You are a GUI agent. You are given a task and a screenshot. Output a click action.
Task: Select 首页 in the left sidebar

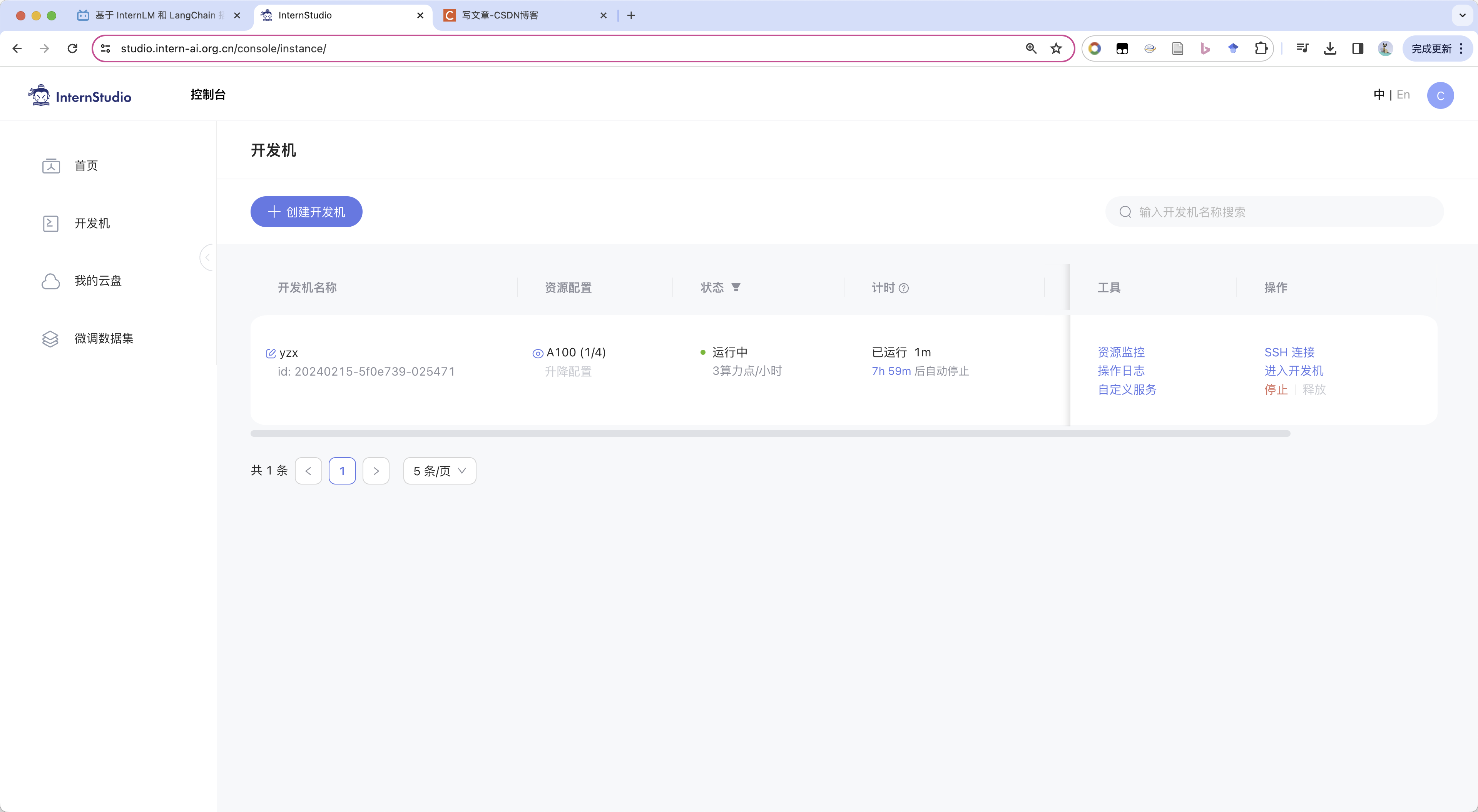click(x=87, y=166)
